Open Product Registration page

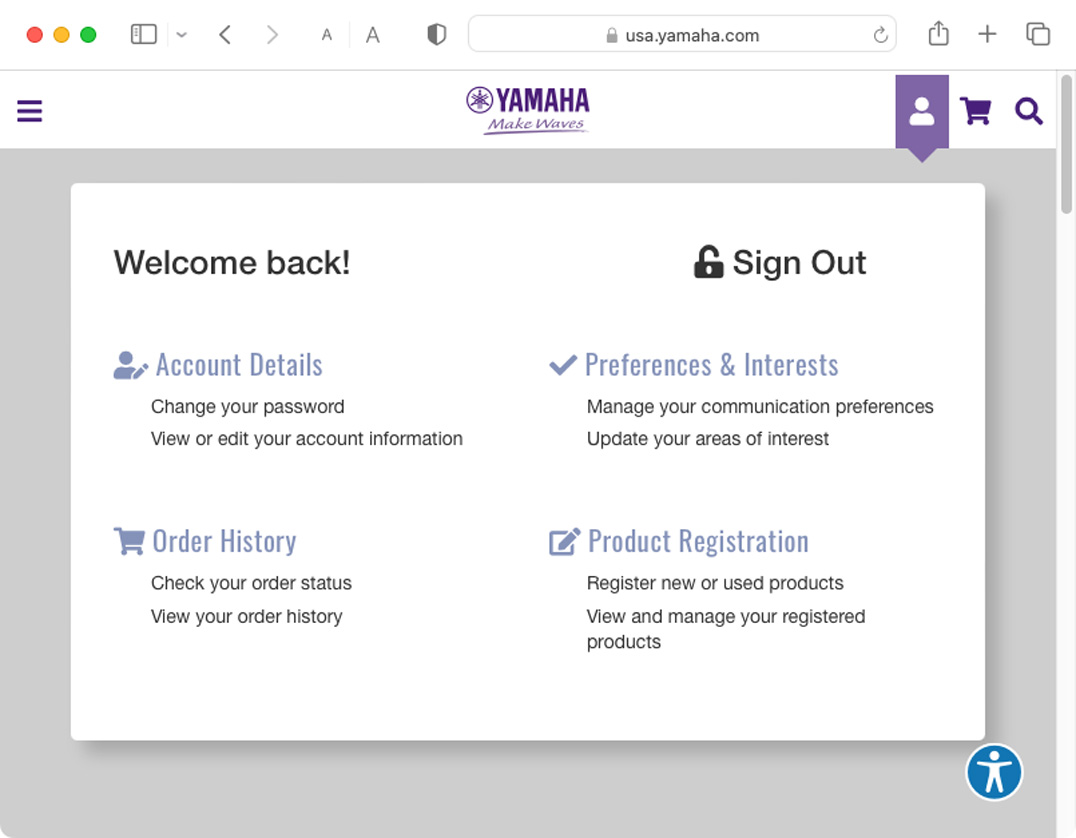(x=697, y=541)
